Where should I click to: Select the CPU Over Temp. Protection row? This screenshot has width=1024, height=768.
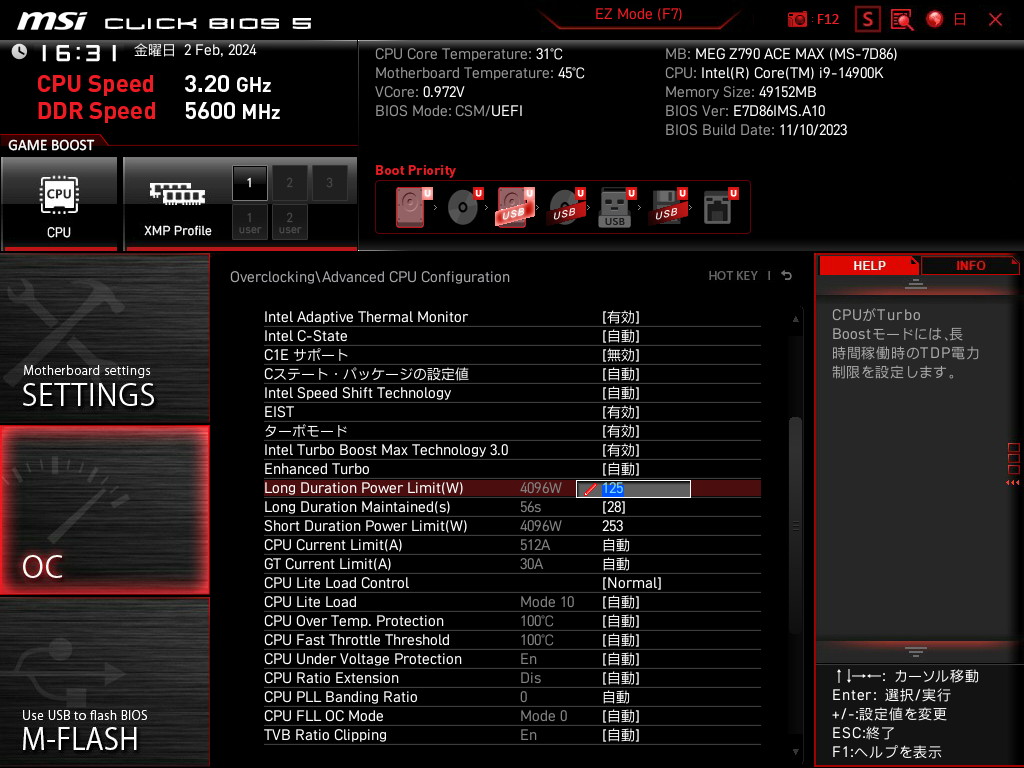[x=512, y=621]
